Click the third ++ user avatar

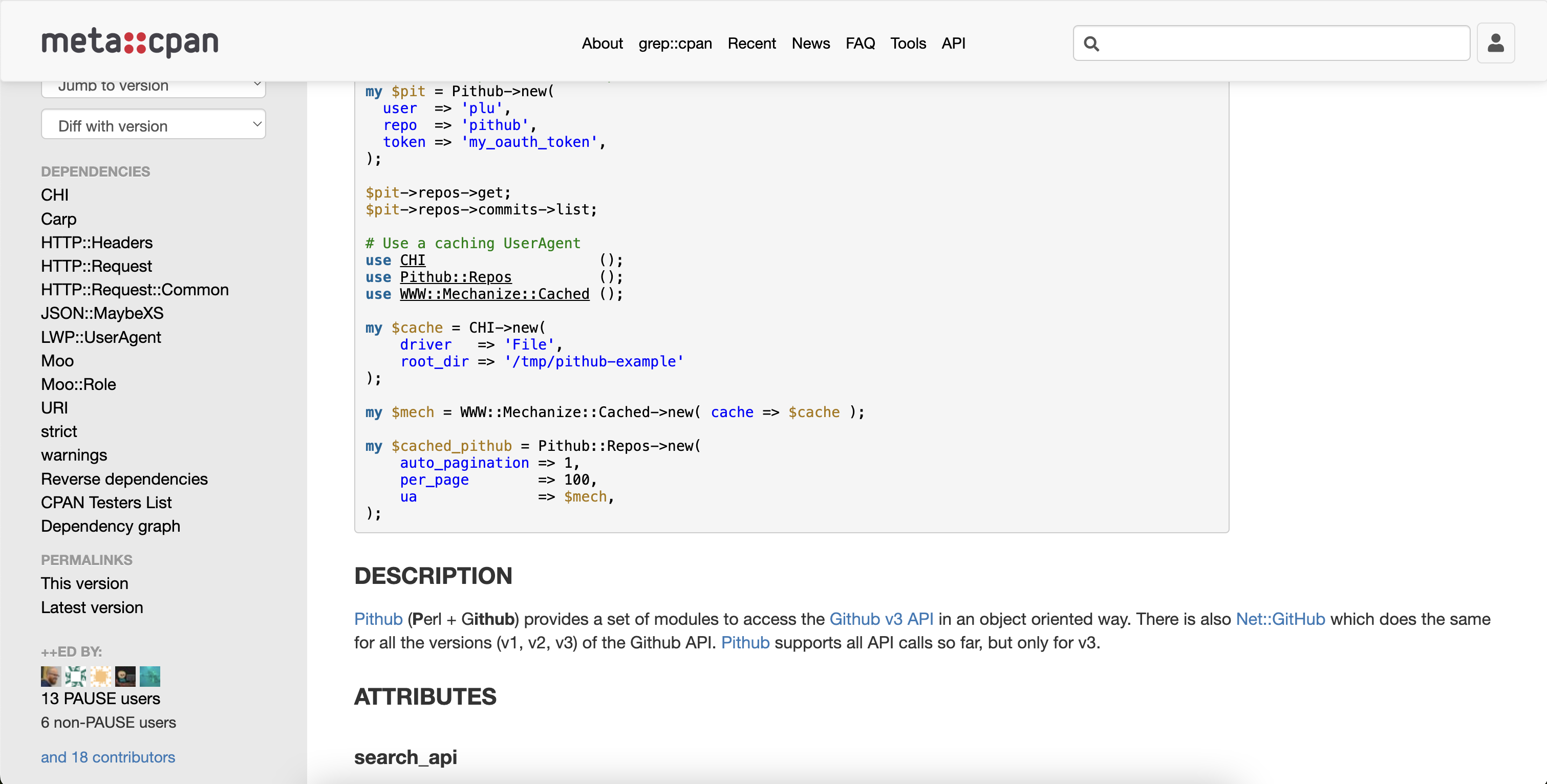(x=100, y=676)
